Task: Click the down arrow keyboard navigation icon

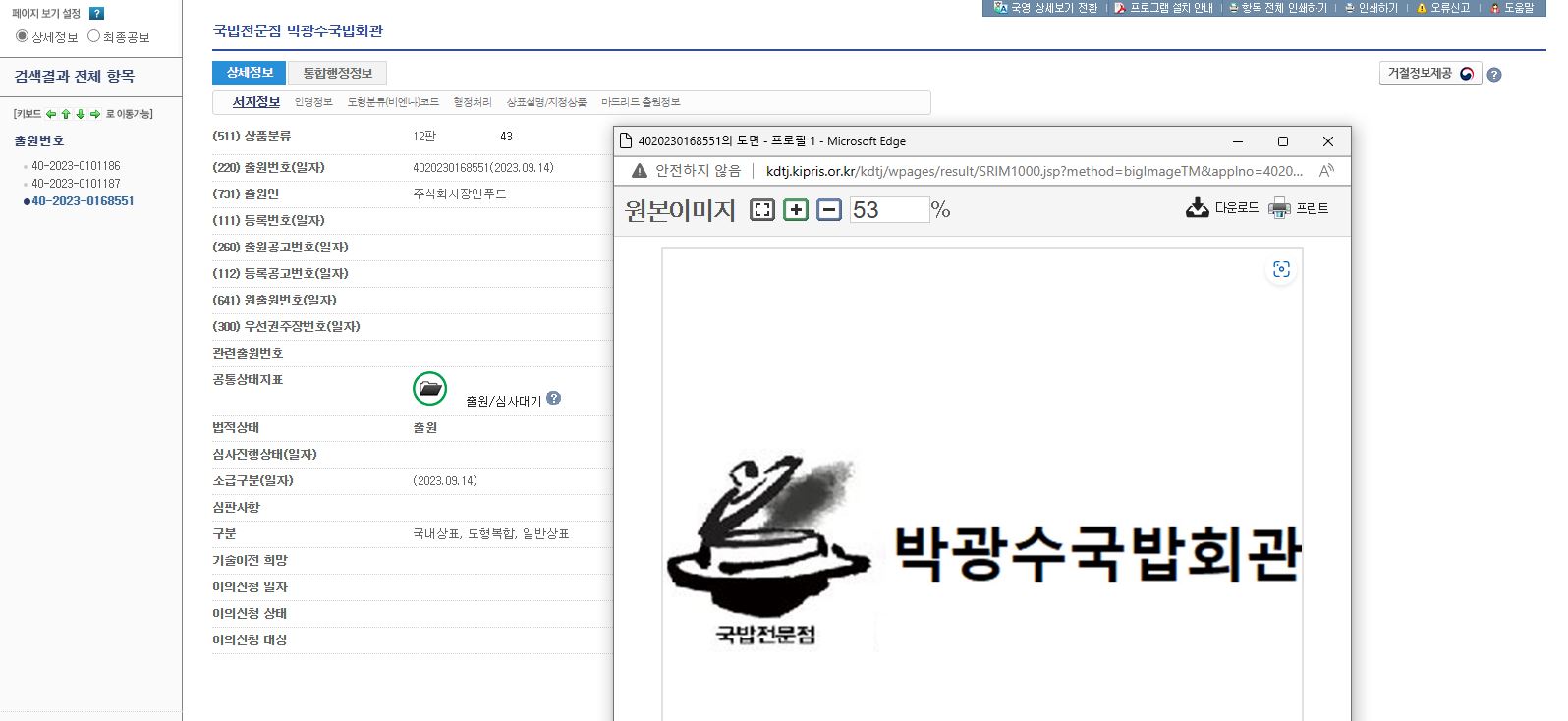Action: (81, 114)
